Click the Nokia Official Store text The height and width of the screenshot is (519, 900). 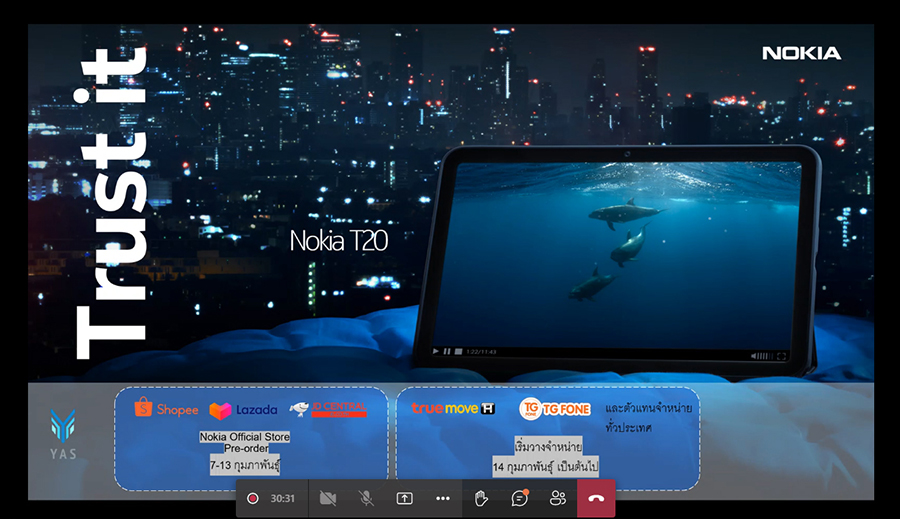(x=245, y=437)
